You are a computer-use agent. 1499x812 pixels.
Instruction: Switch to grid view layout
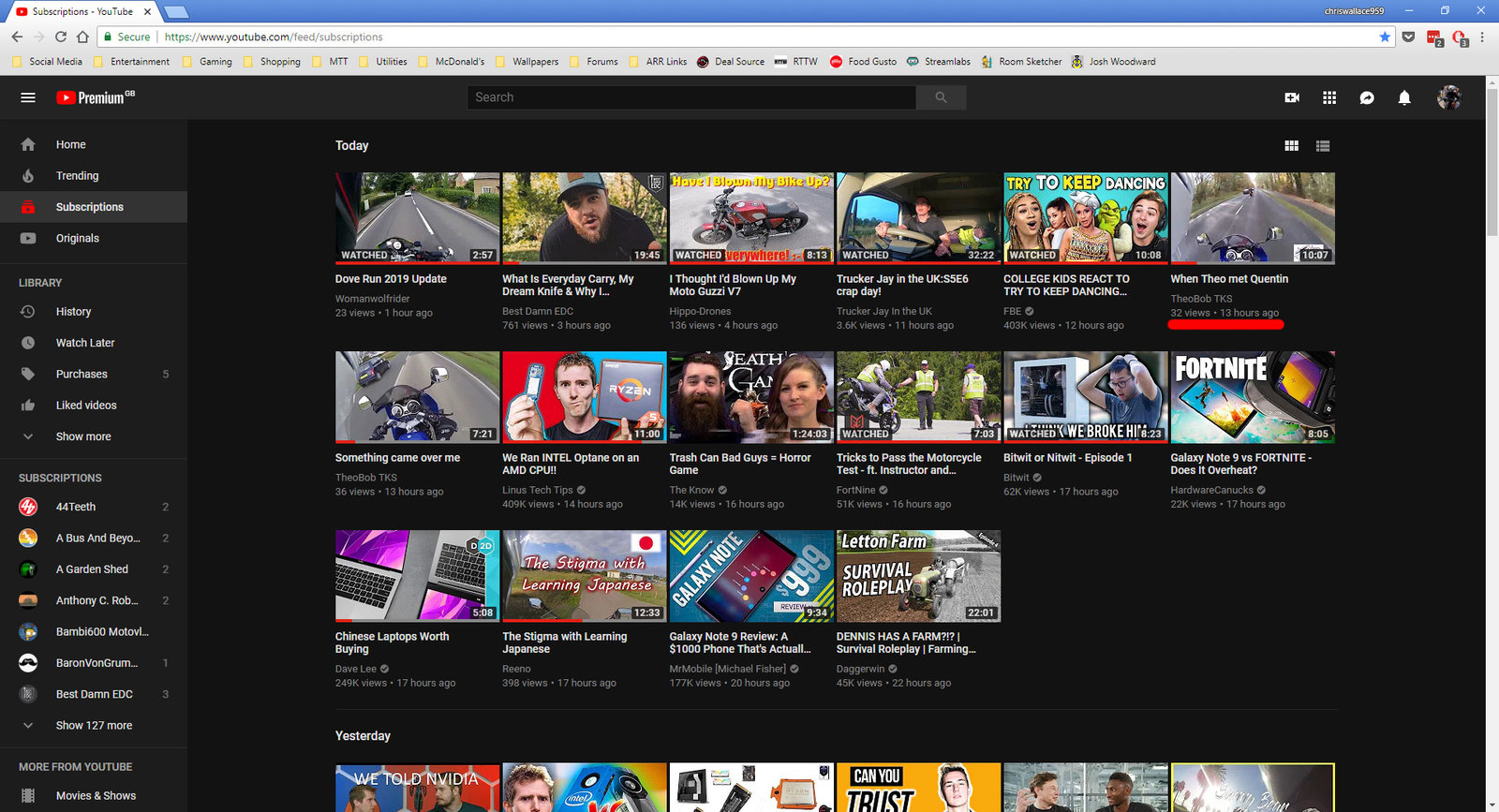click(x=1292, y=146)
